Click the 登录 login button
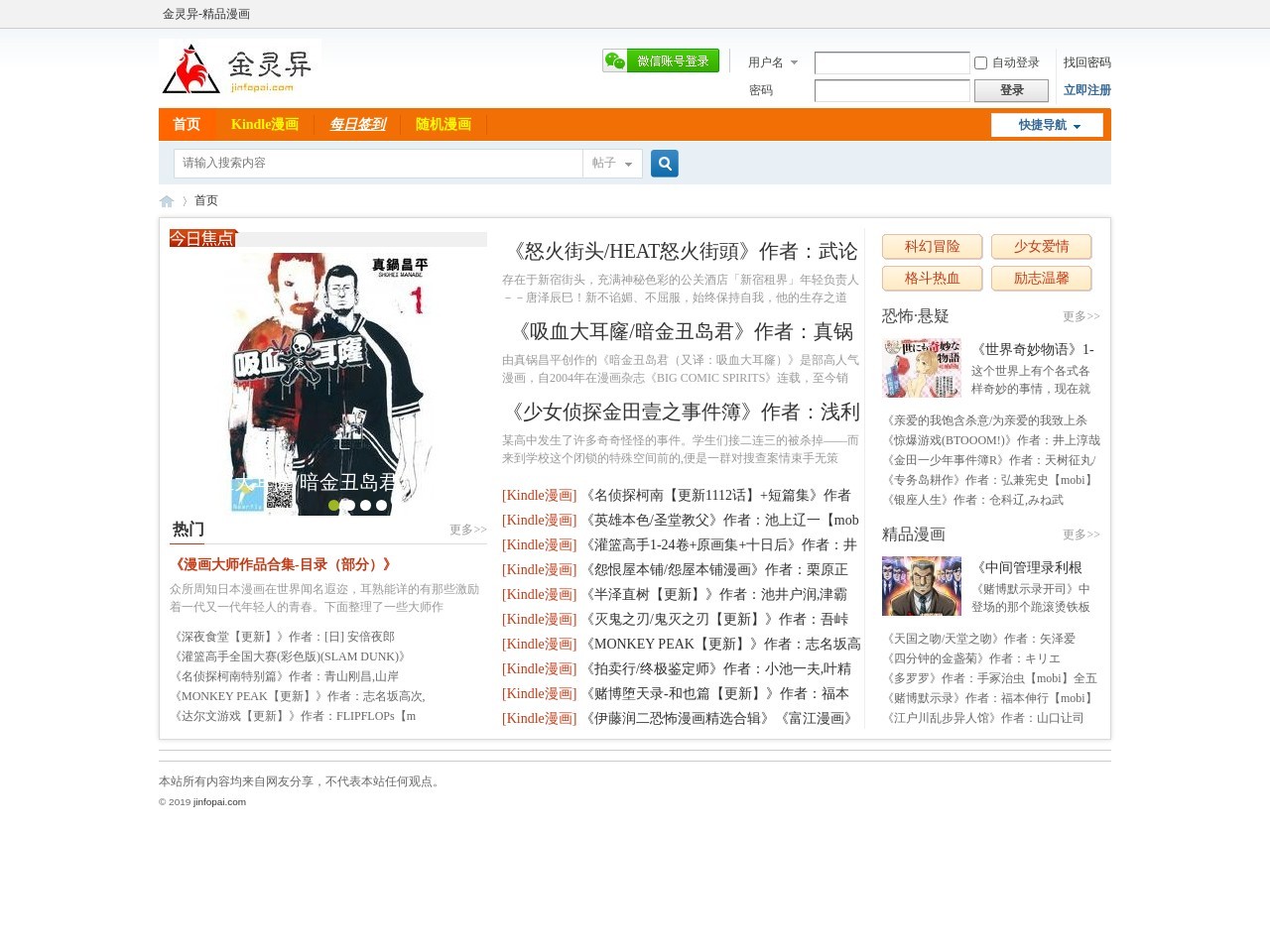1270x952 pixels. pos(1011,90)
